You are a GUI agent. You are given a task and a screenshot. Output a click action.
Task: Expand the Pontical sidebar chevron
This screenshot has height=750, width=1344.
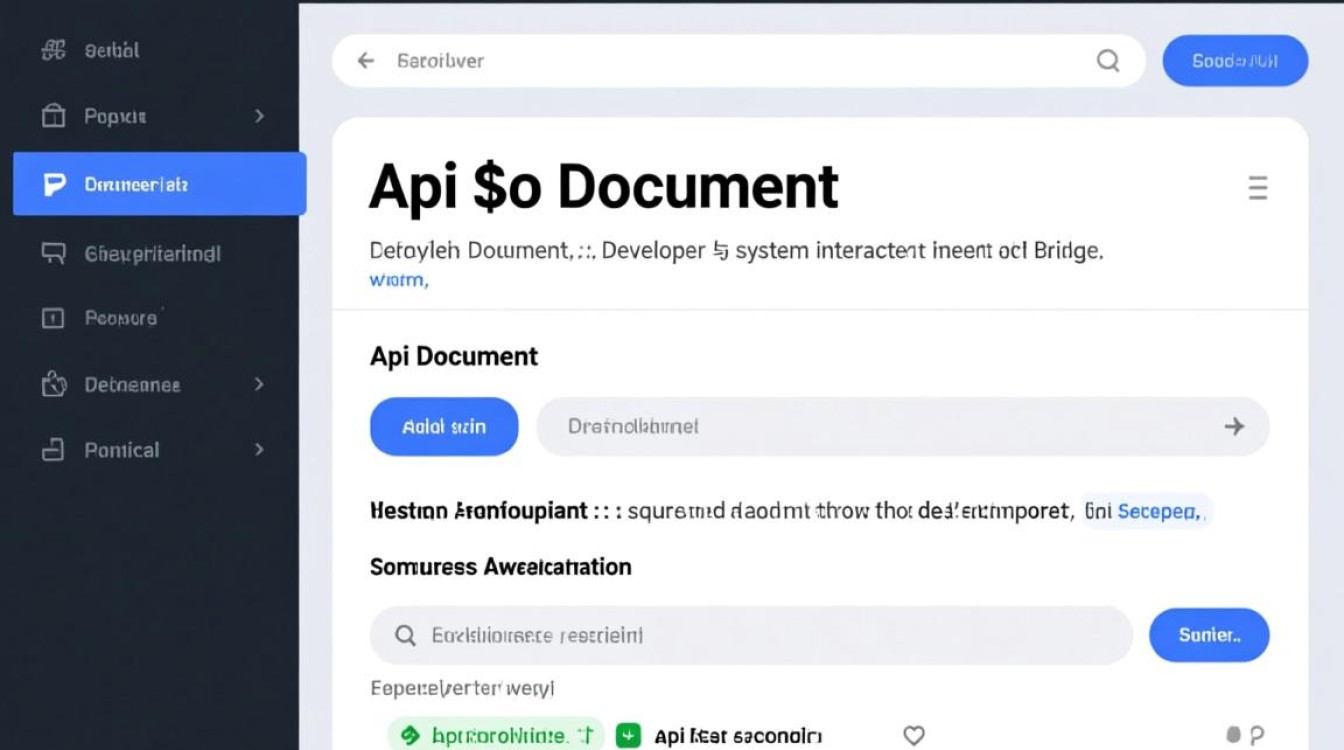259,450
